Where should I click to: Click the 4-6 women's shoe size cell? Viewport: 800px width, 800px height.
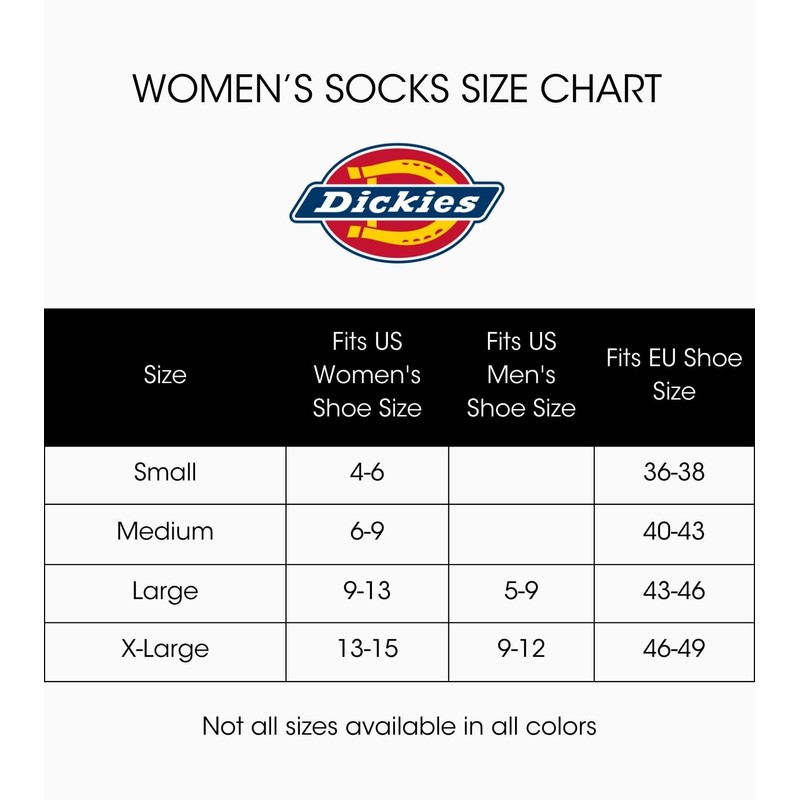tap(367, 472)
